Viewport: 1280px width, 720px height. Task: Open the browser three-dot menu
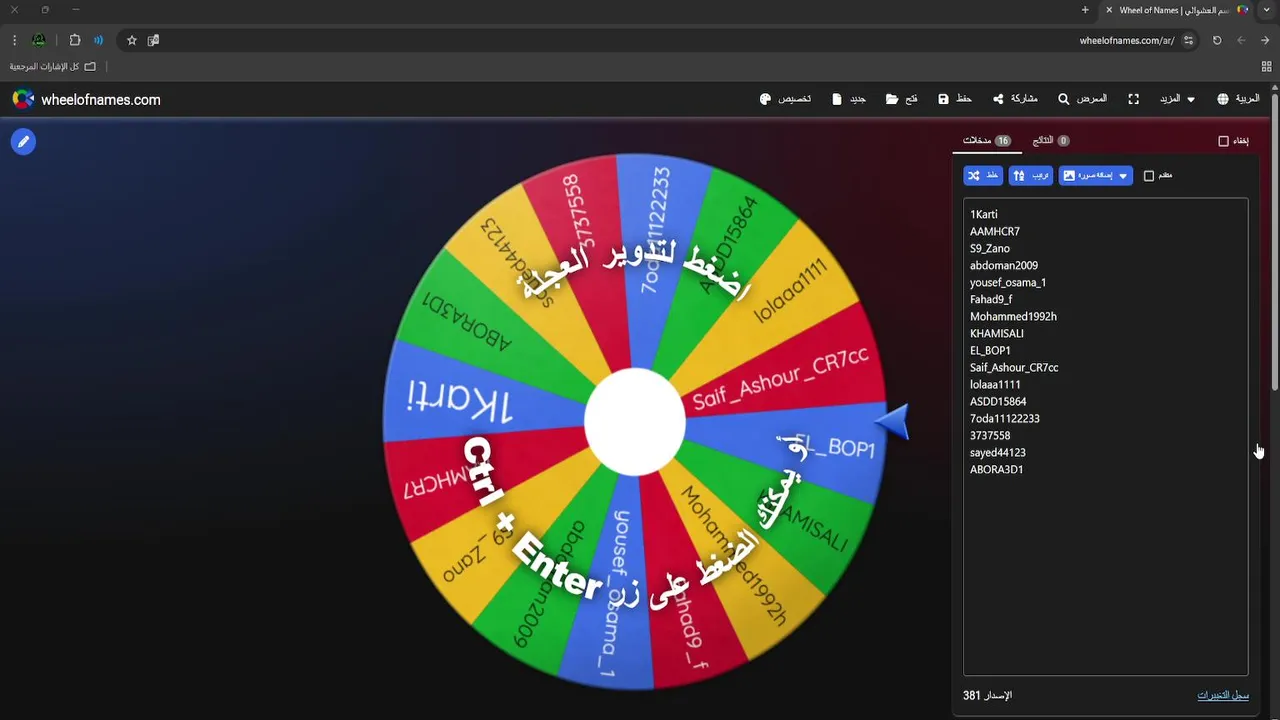click(x=14, y=40)
